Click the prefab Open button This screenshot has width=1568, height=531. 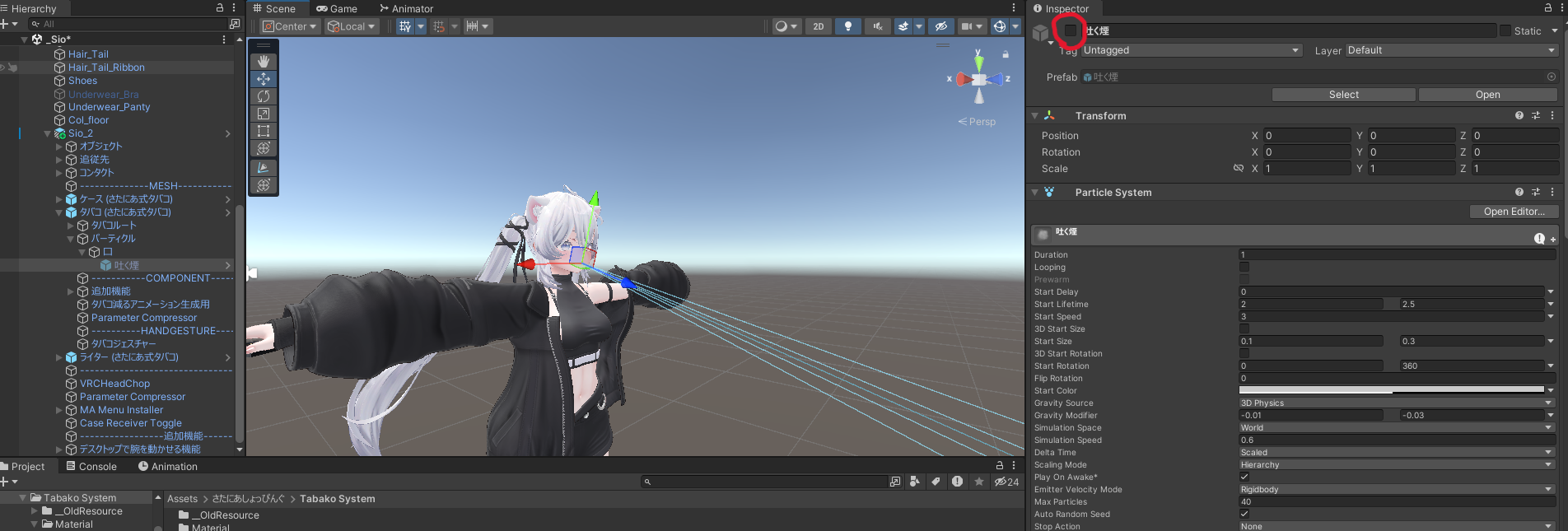[1488, 95]
